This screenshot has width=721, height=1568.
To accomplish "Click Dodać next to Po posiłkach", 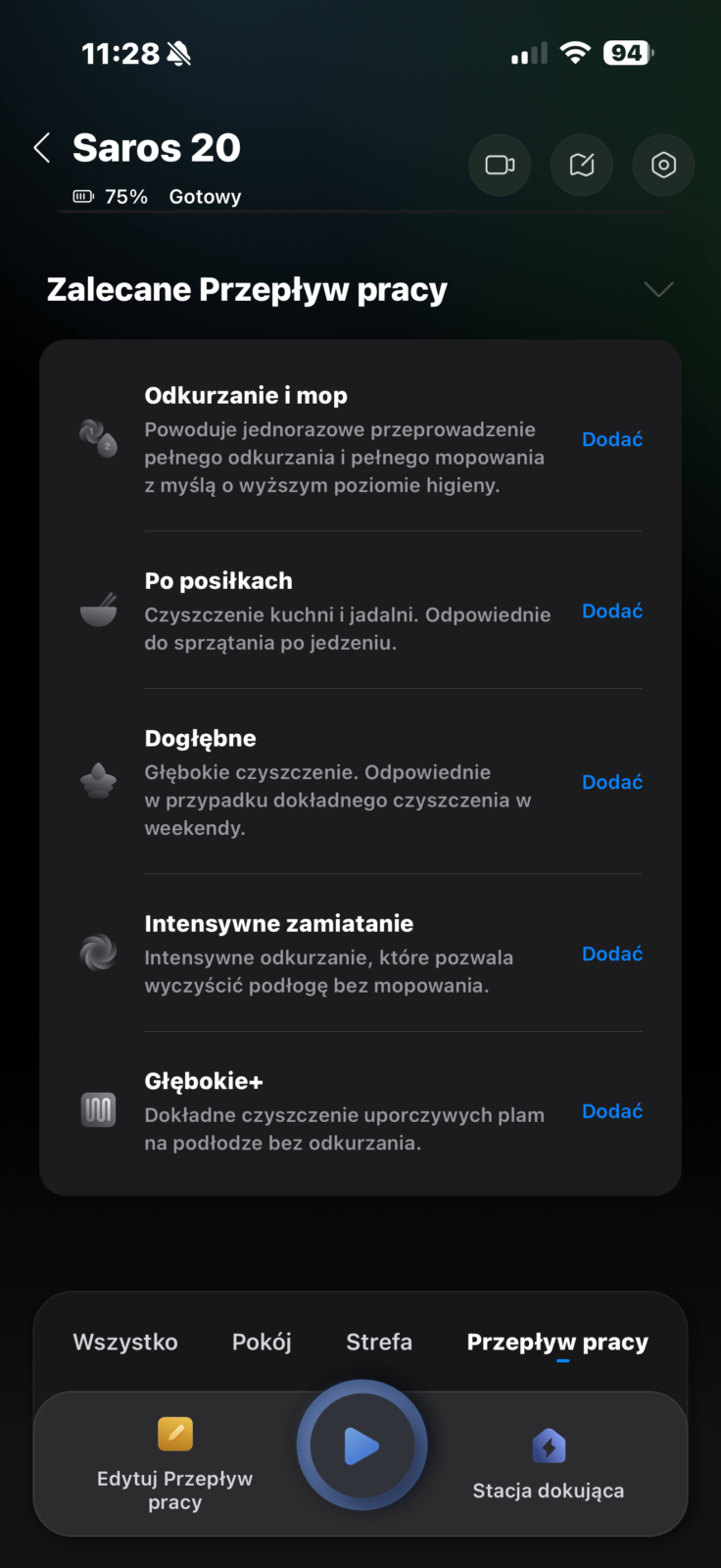I will 612,611.
